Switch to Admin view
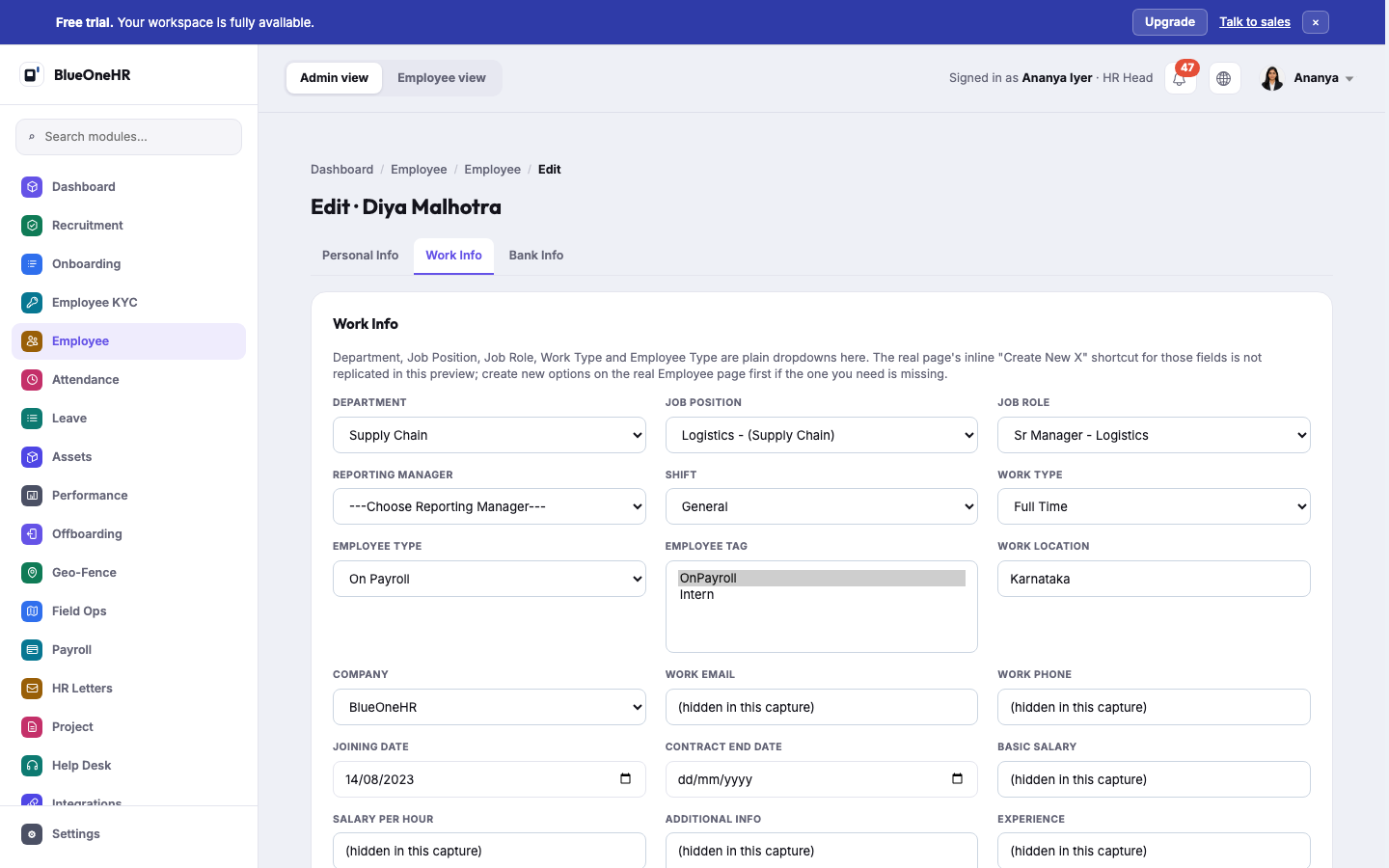This screenshot has width=1389, height=868. click(x=334, y=78)
